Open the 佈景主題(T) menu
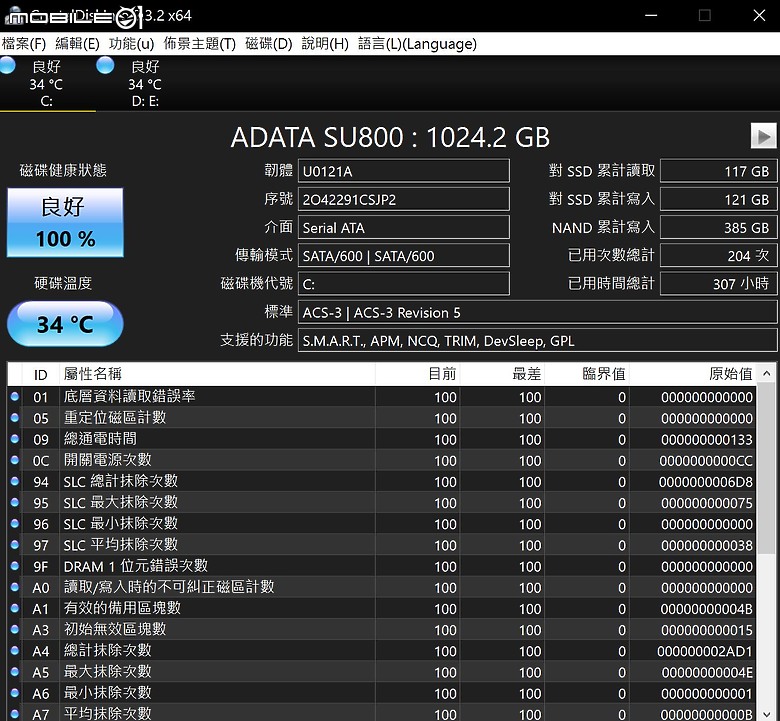Image resolution: width=780 pixels, height=721 pixels. [x=199, y=44]
